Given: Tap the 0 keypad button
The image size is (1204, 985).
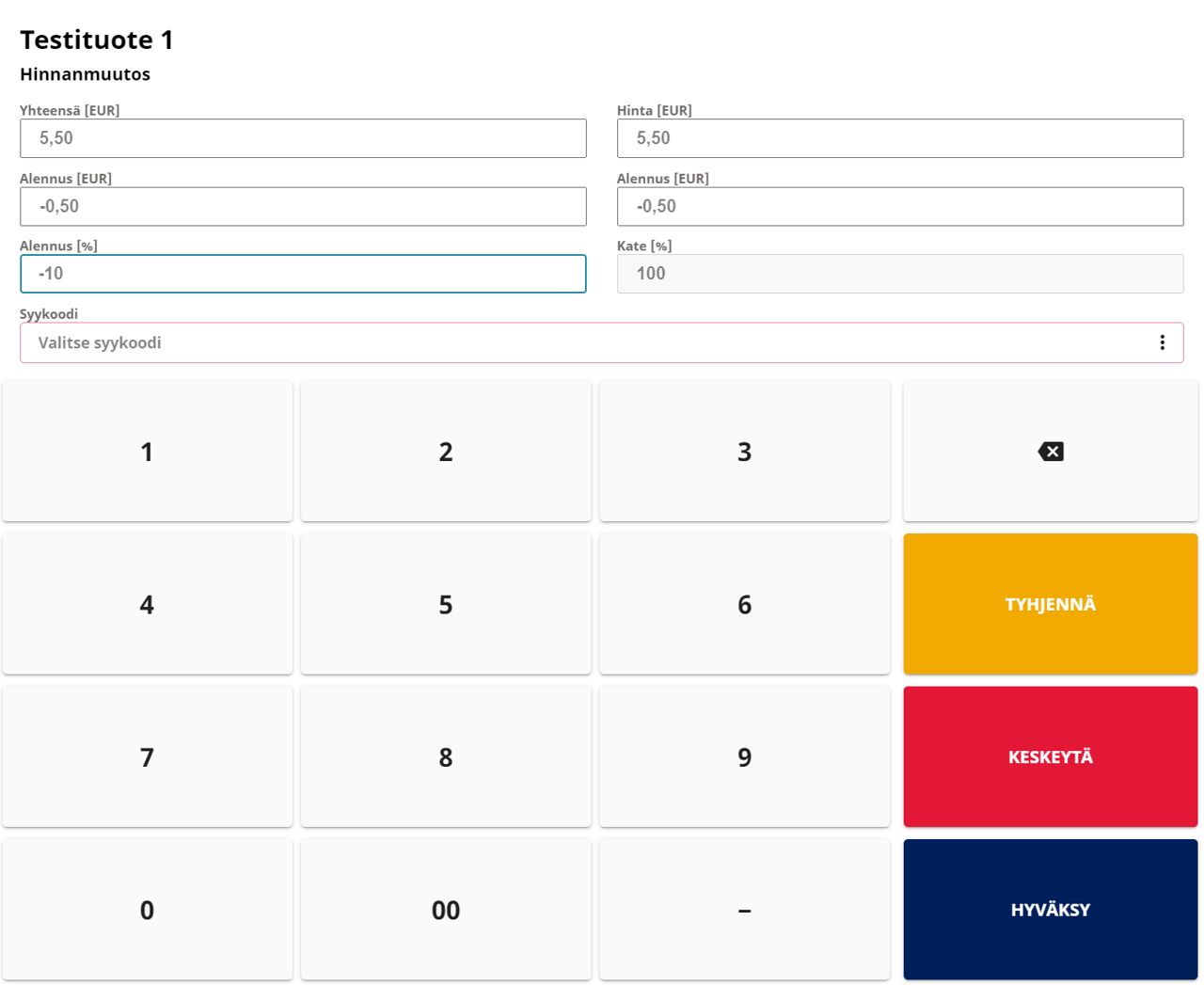Looking at the screenshot, I should pos(148,909).
